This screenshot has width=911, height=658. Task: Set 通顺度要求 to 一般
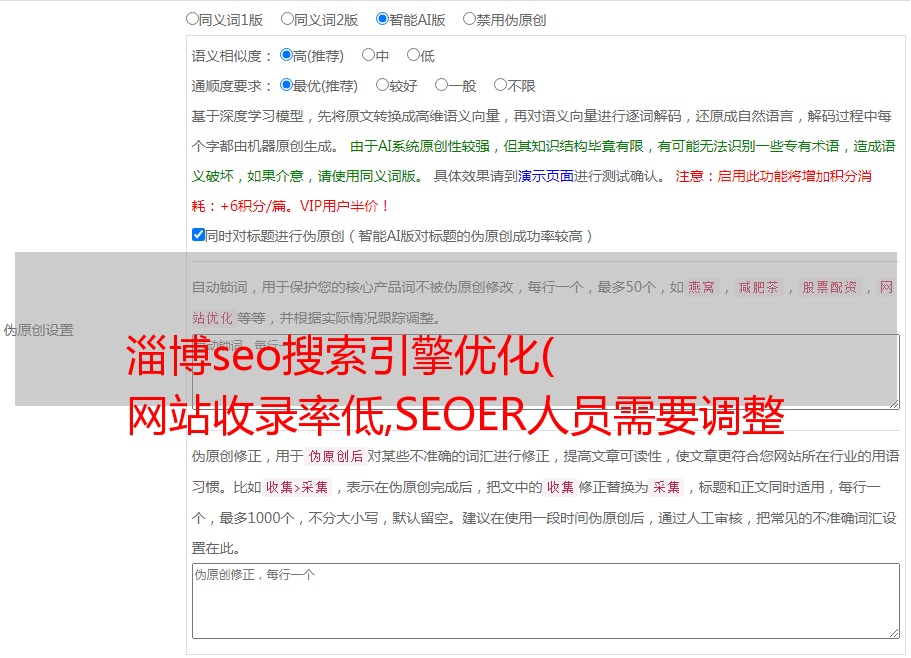pos(442,85)
